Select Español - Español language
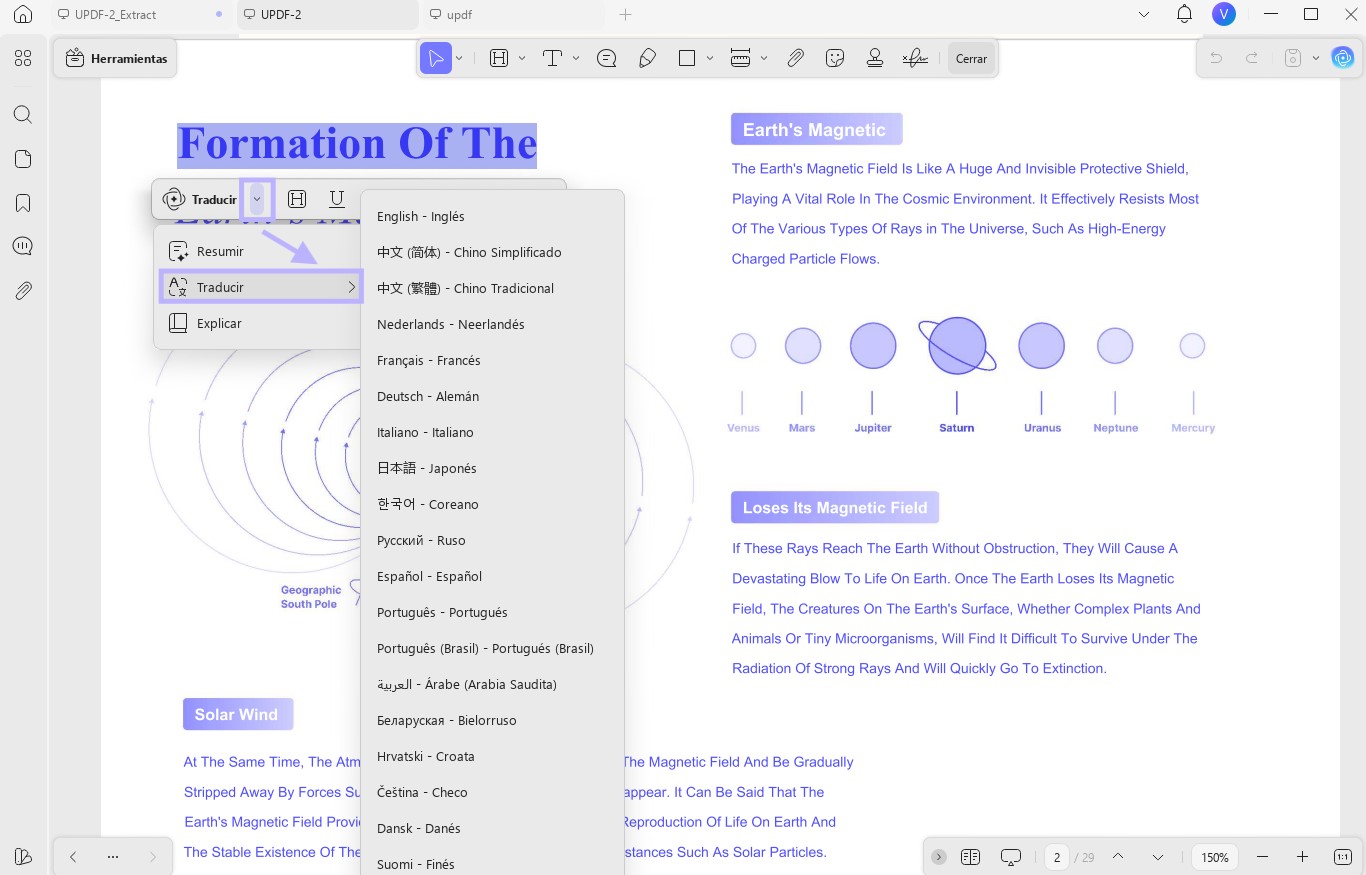This screenshot has height=875, width=1366. click(492, 576)
